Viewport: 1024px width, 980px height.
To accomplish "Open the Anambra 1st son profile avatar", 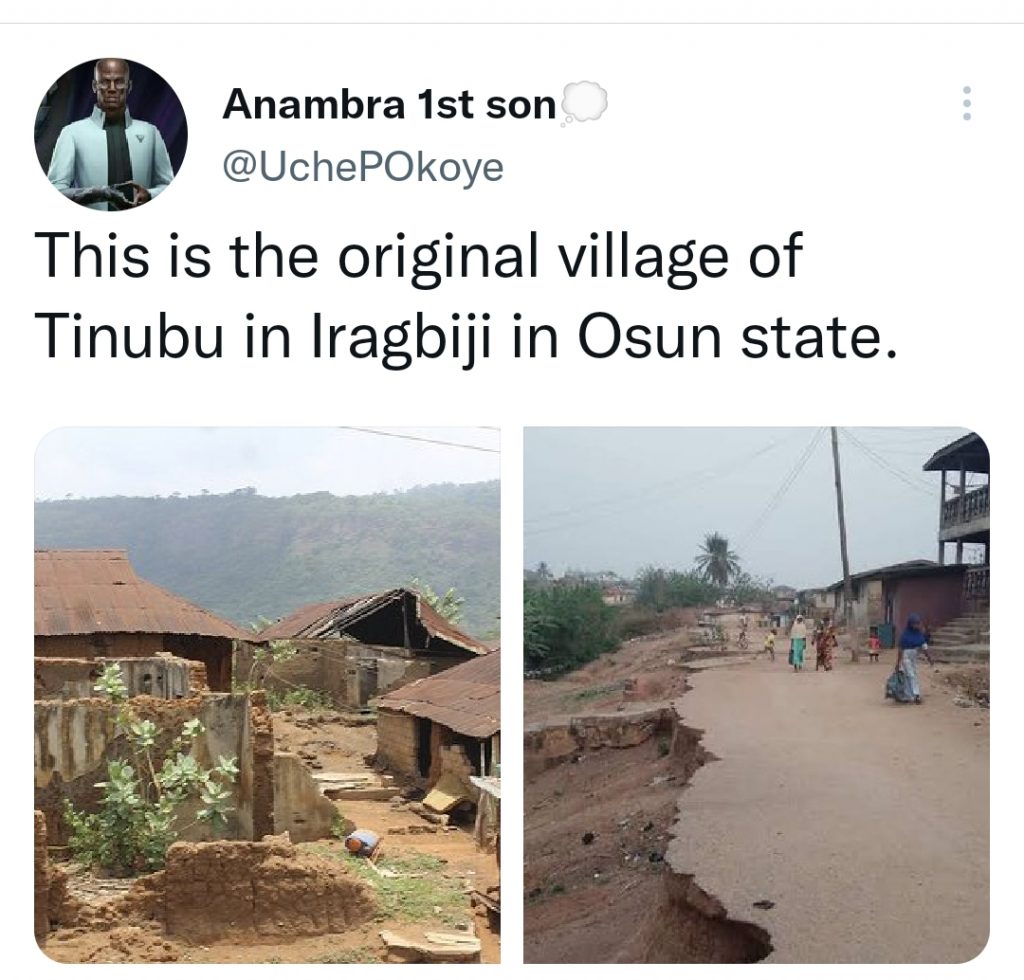I will point(111,134).
